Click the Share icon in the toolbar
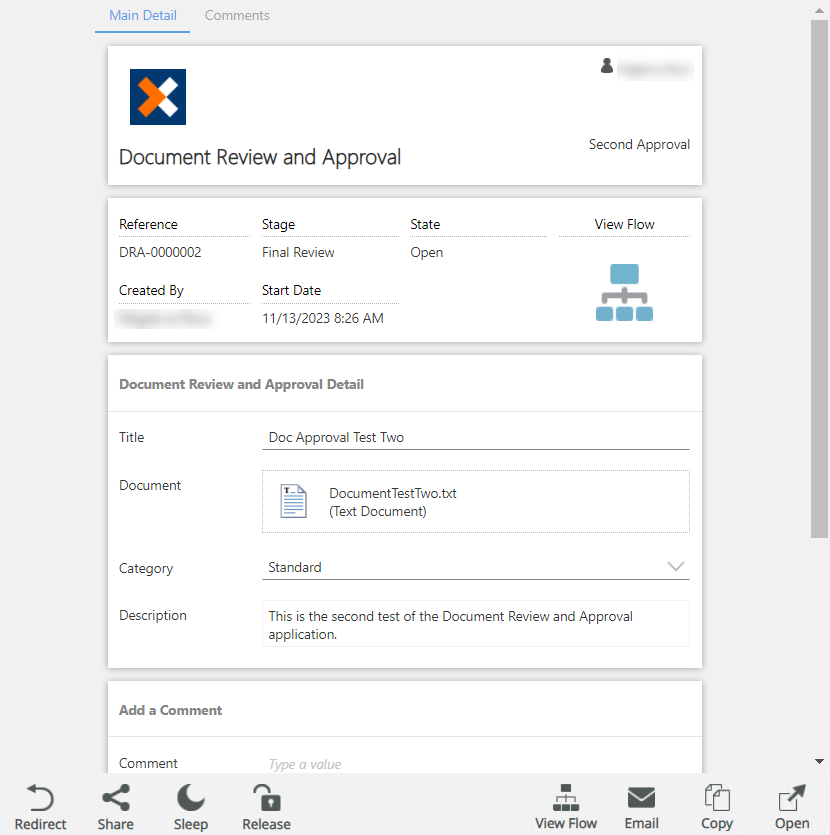Screen dimensions: 830x835 [115, 797]
